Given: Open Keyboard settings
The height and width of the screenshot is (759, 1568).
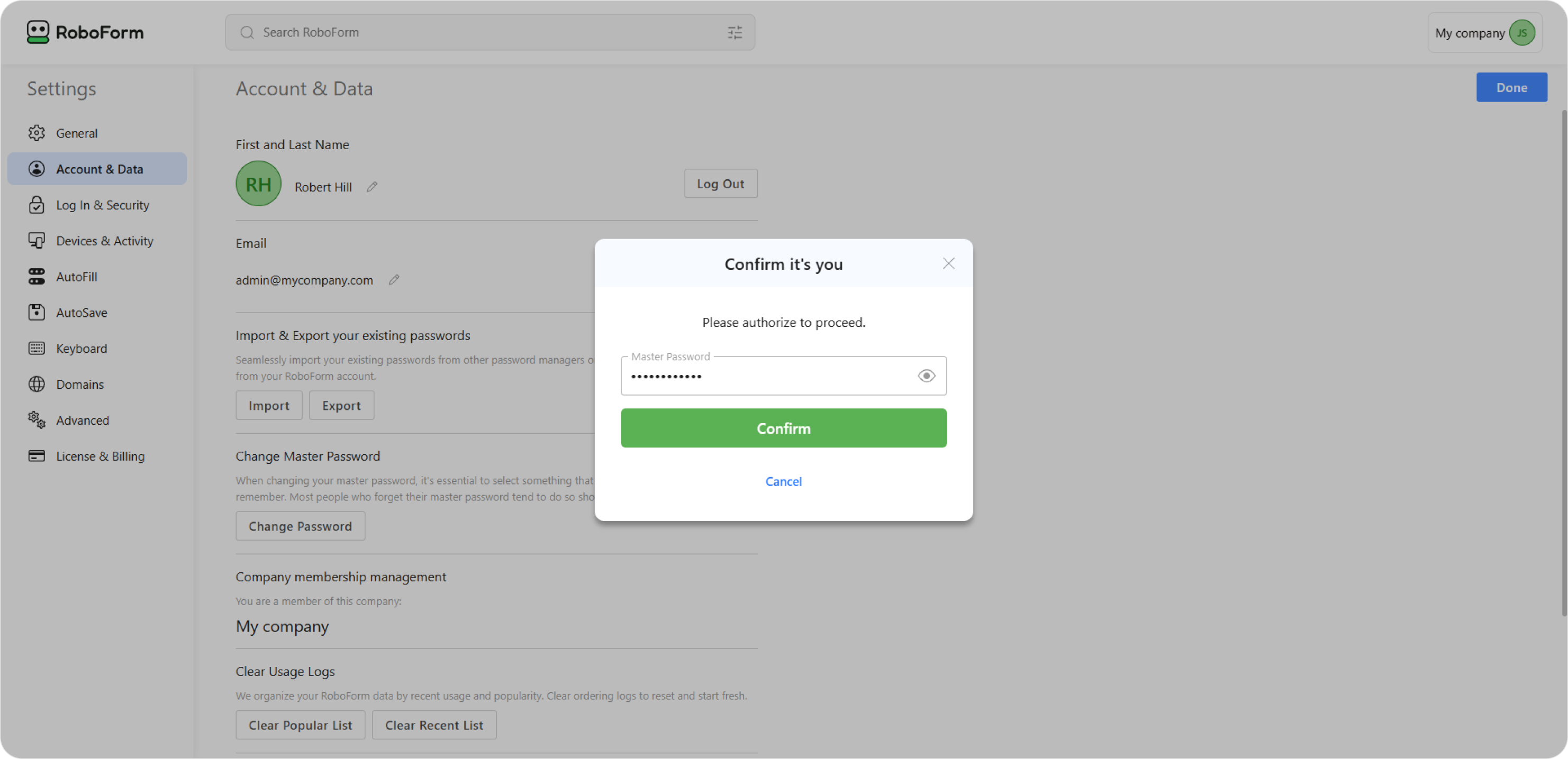Looking at the screenshot, I should [x=97, y=348].
